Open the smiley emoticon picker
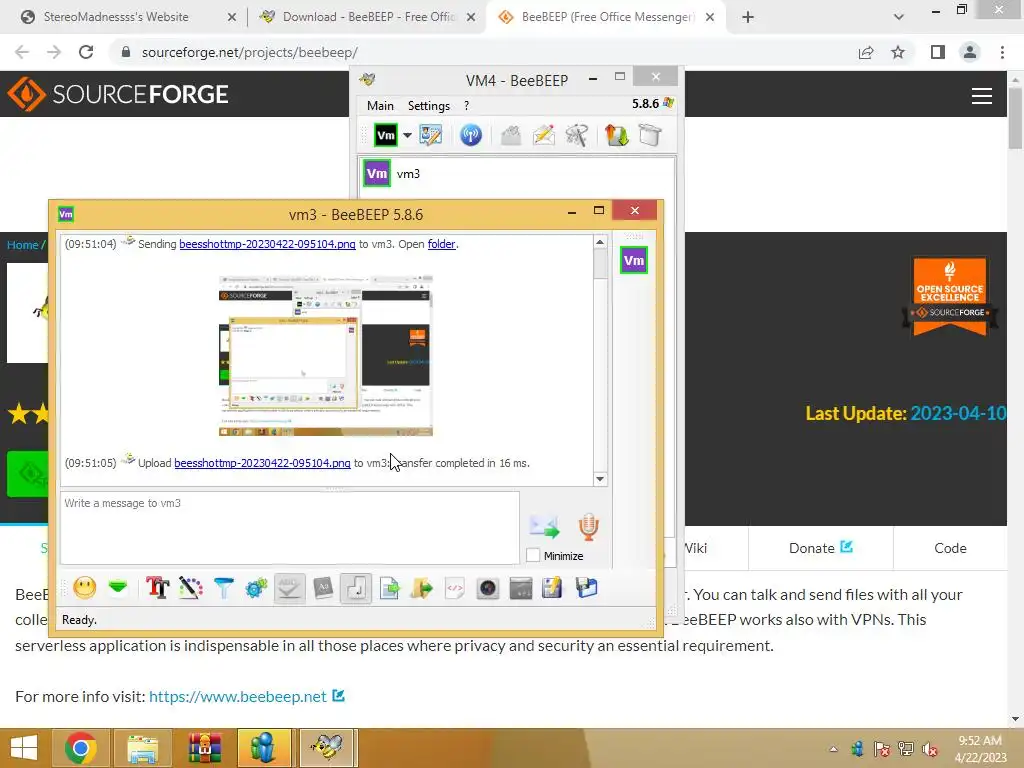 [85, 588]
